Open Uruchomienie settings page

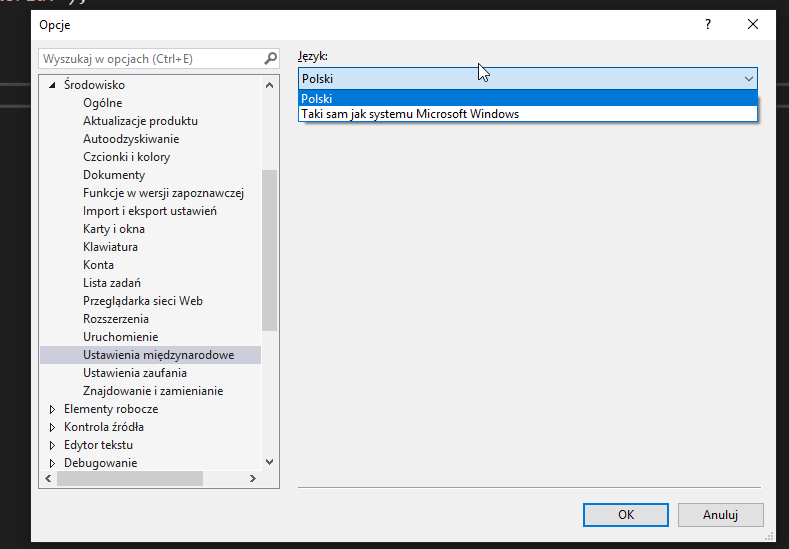(120, 337)
